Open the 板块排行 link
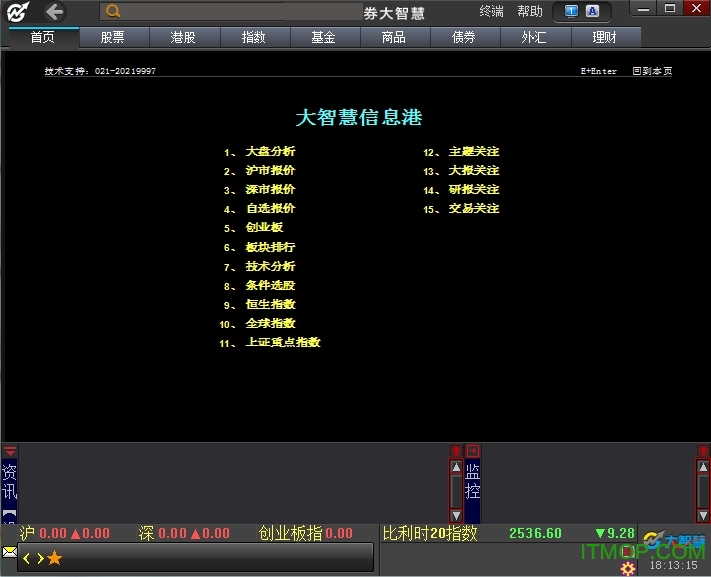Viewport: 711px width, 577px height. pyautogui.click(x=270, y=247)
